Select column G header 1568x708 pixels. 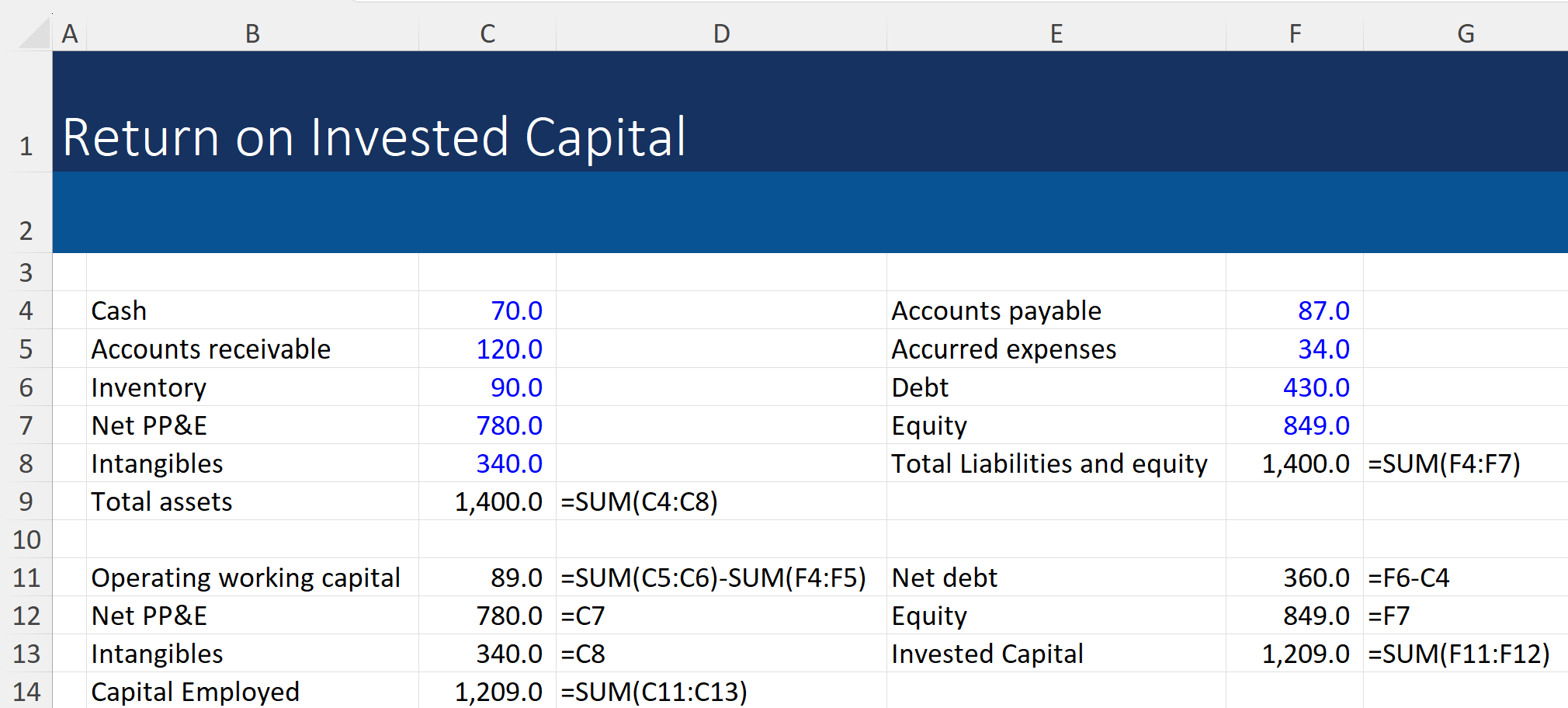1466,33
